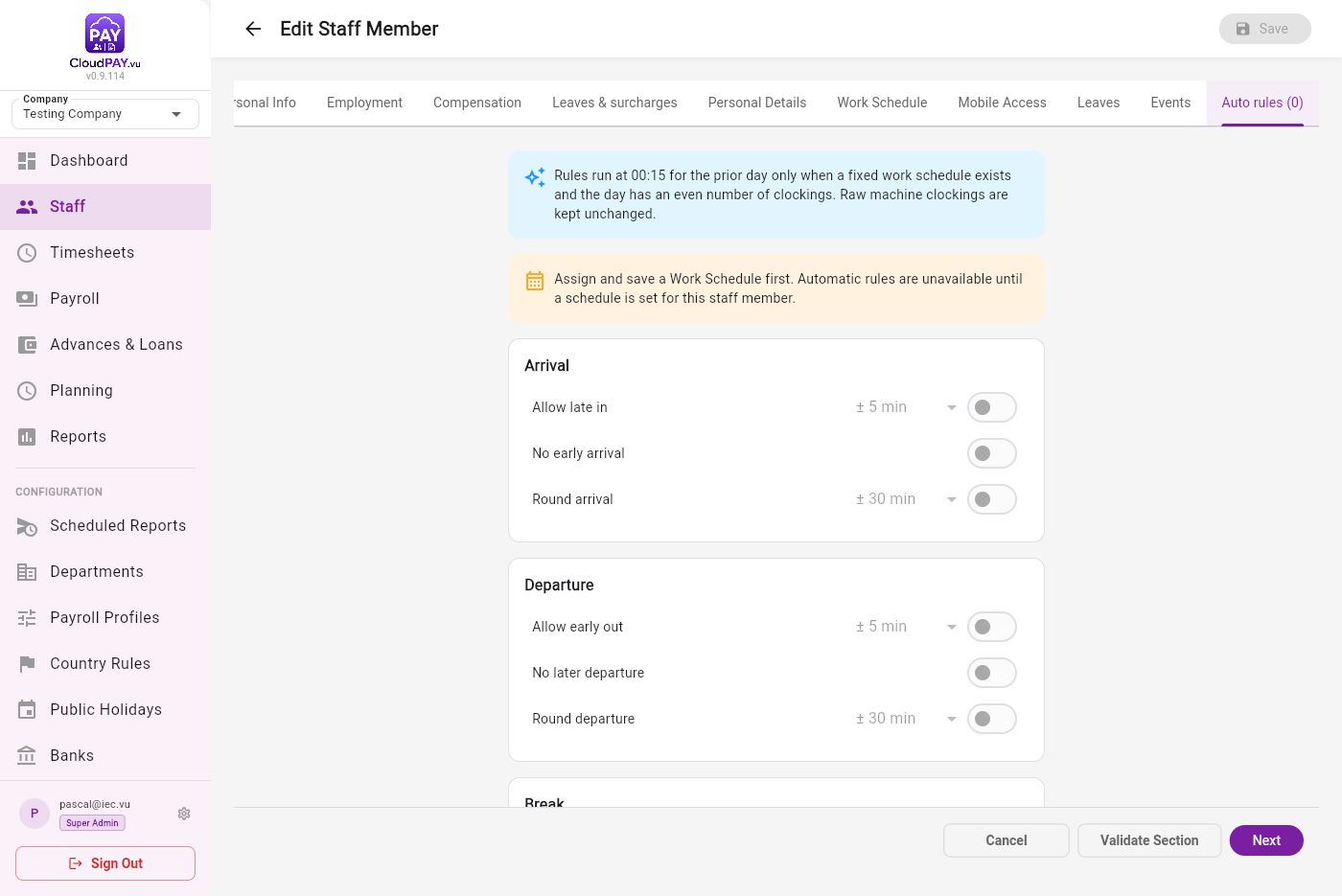1342x896 pixels.
Task: Toggle the No later departure switch
Action: click(991, 673)
